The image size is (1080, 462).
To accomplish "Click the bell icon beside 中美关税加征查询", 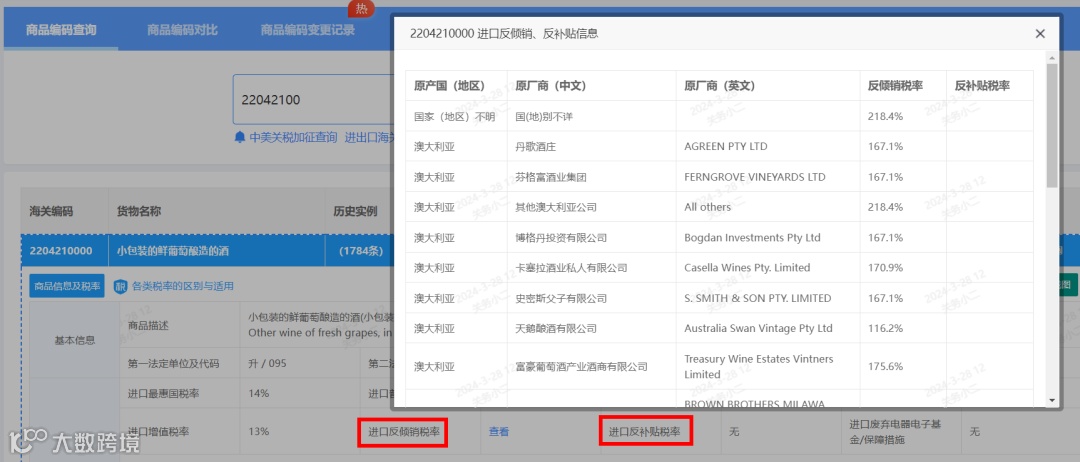I will [240, 137].
